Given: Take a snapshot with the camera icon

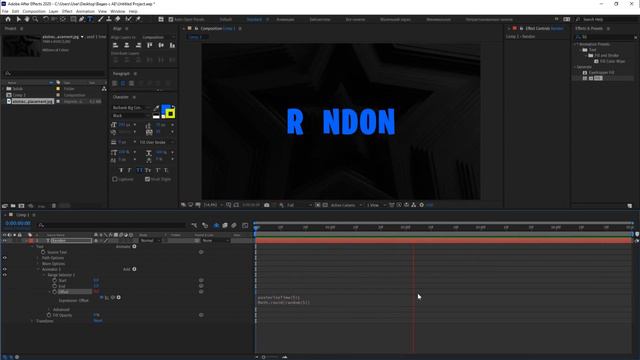Looking at the screenshot, I should 267,205.
